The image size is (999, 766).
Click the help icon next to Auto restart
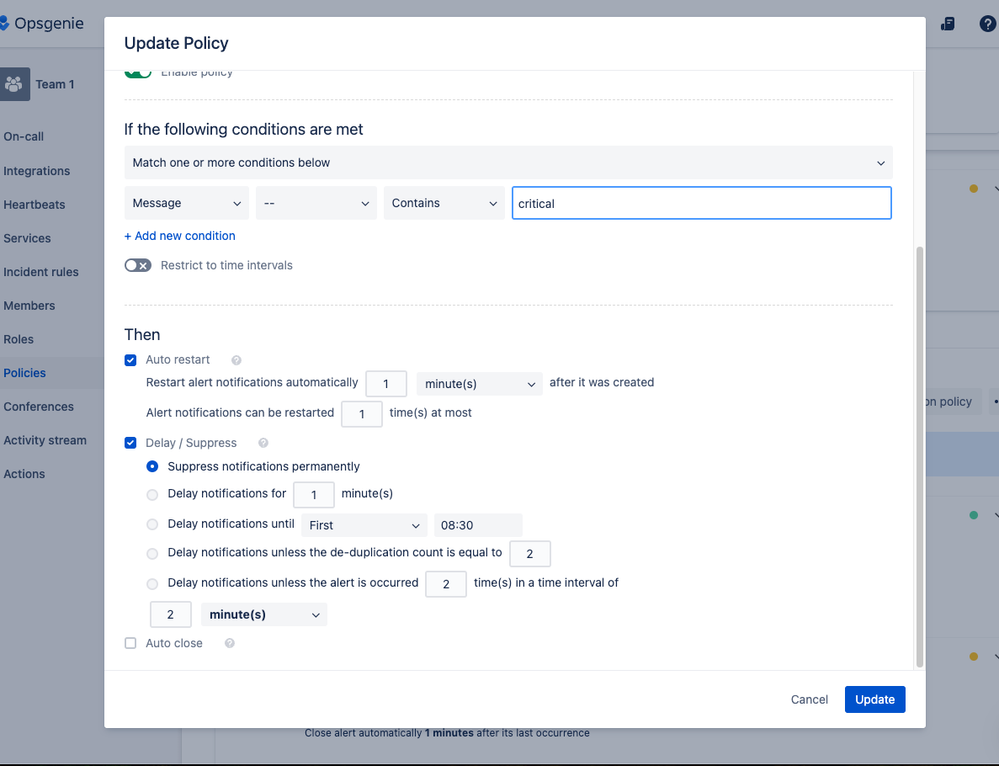pyautogui.click(x=236, y=360)
